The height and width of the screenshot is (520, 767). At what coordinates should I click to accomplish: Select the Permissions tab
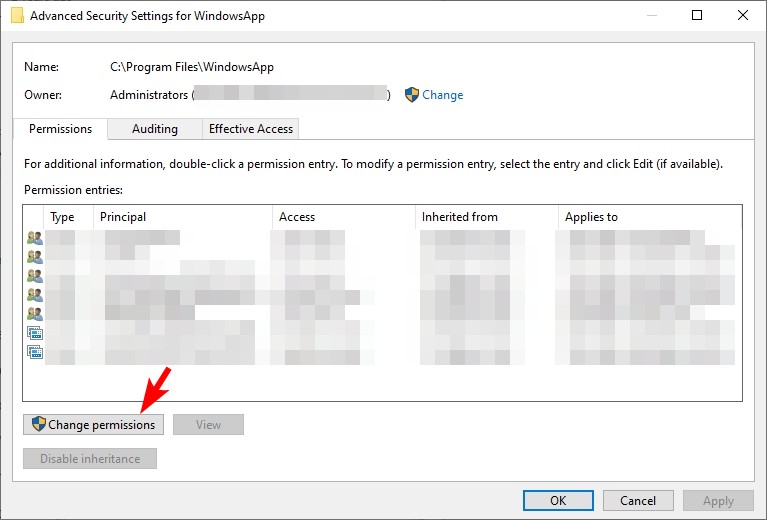point(60,129)
